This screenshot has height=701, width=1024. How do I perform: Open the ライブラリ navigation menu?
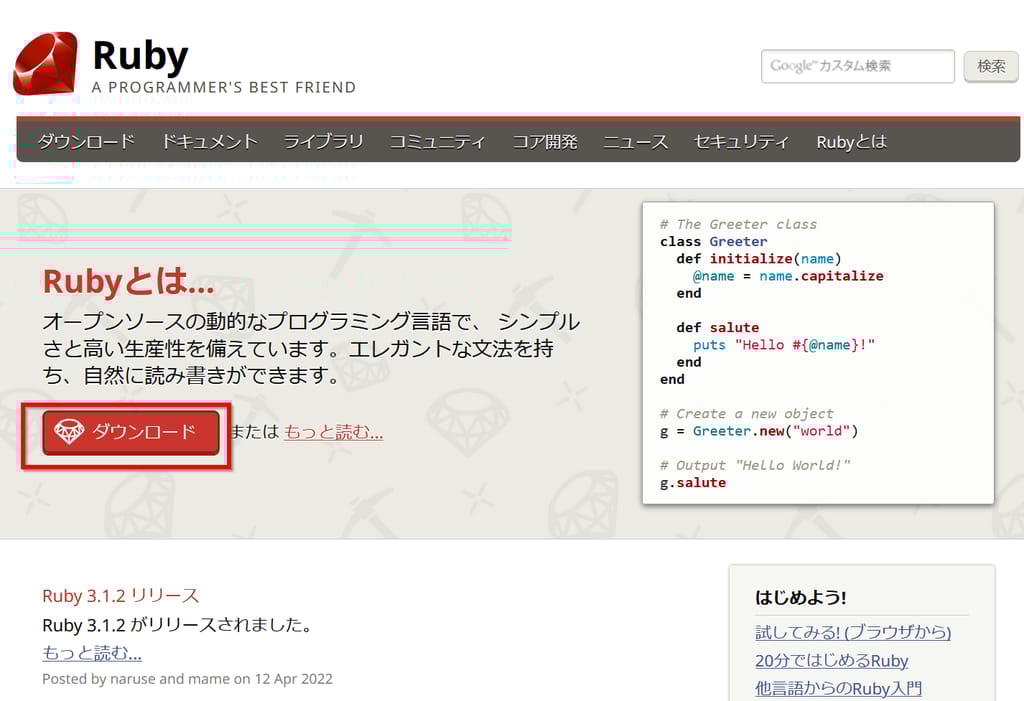click(322, 142)
